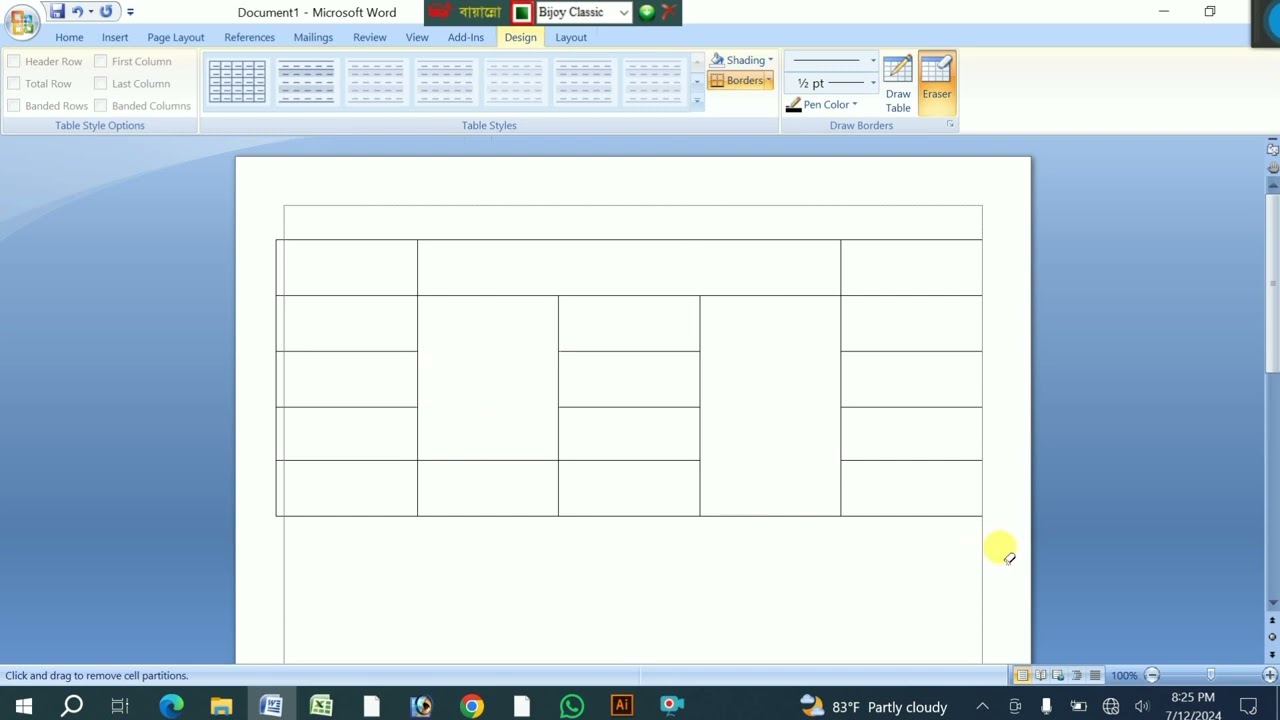Toggle the Header Row checkbox
1280x720 pixels.
coord(14,61)
